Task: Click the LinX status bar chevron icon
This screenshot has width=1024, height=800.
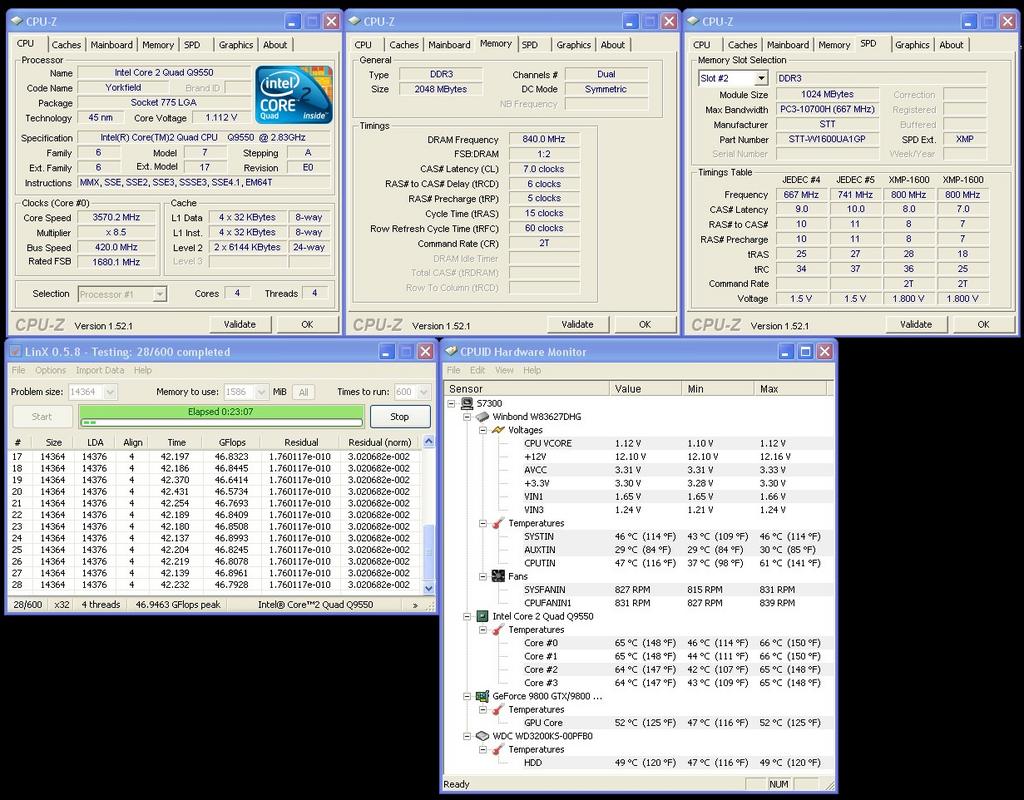Action: pyautogui.click(x=415, y=605)
